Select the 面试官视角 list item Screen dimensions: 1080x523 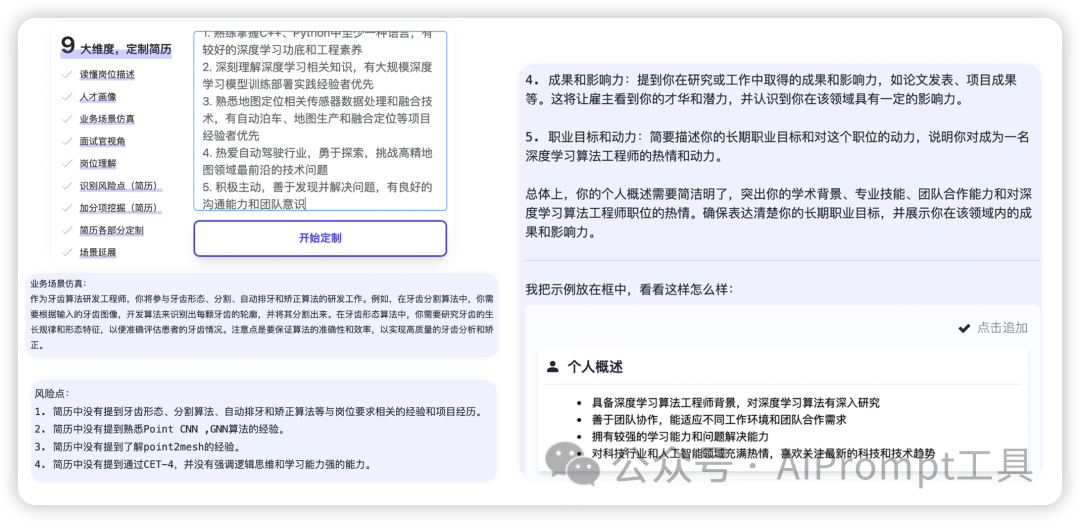[103, 141]
